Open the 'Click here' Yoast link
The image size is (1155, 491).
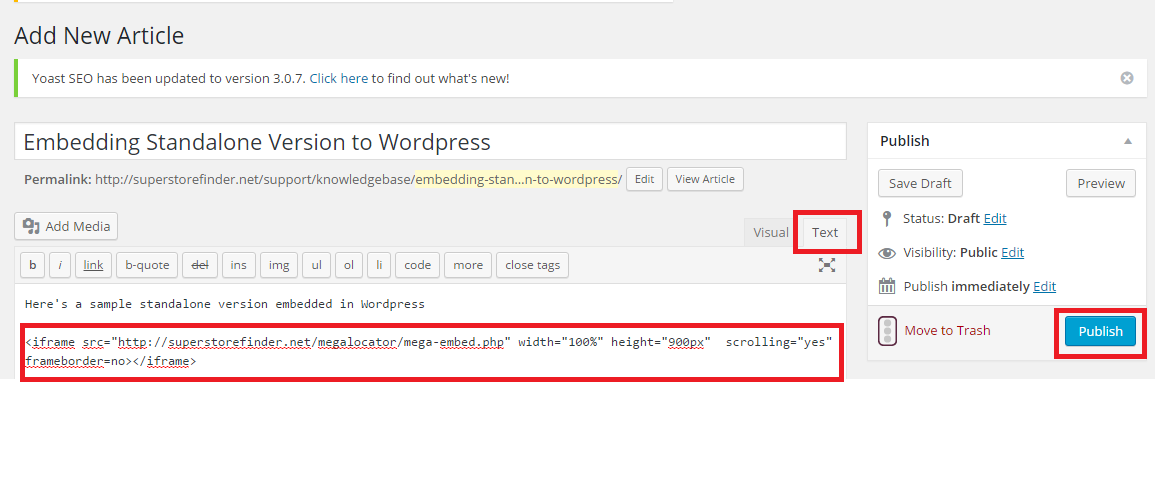338,78
